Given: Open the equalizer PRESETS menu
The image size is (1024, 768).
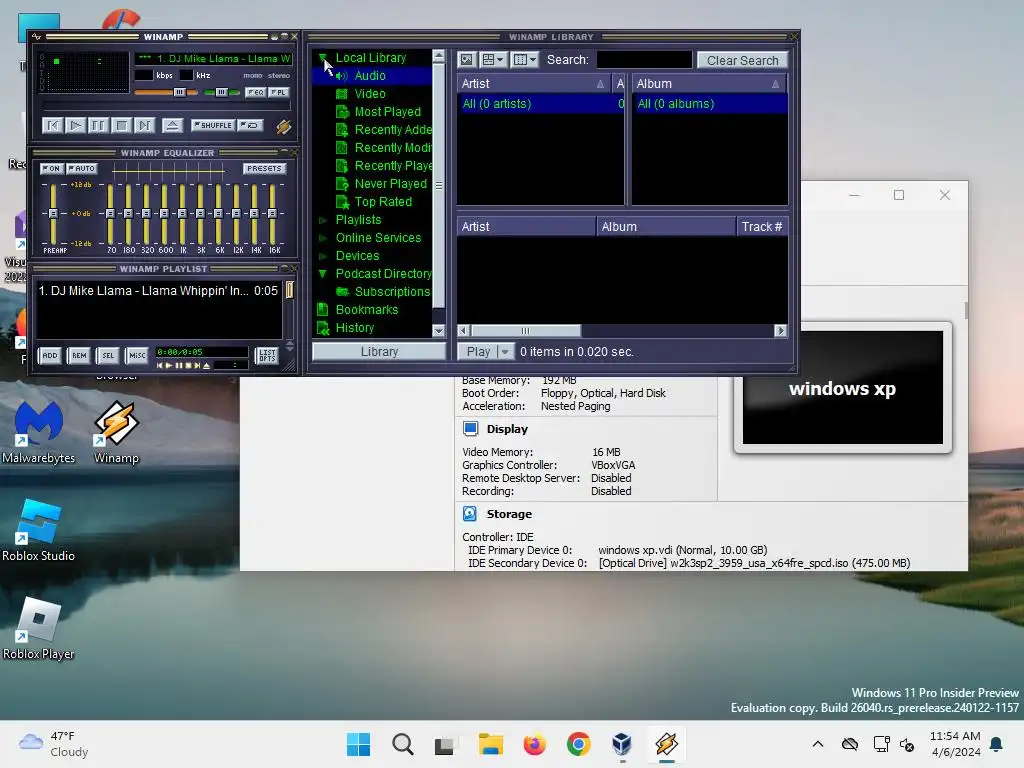Looking at the screenshot, I should point(264,168).
